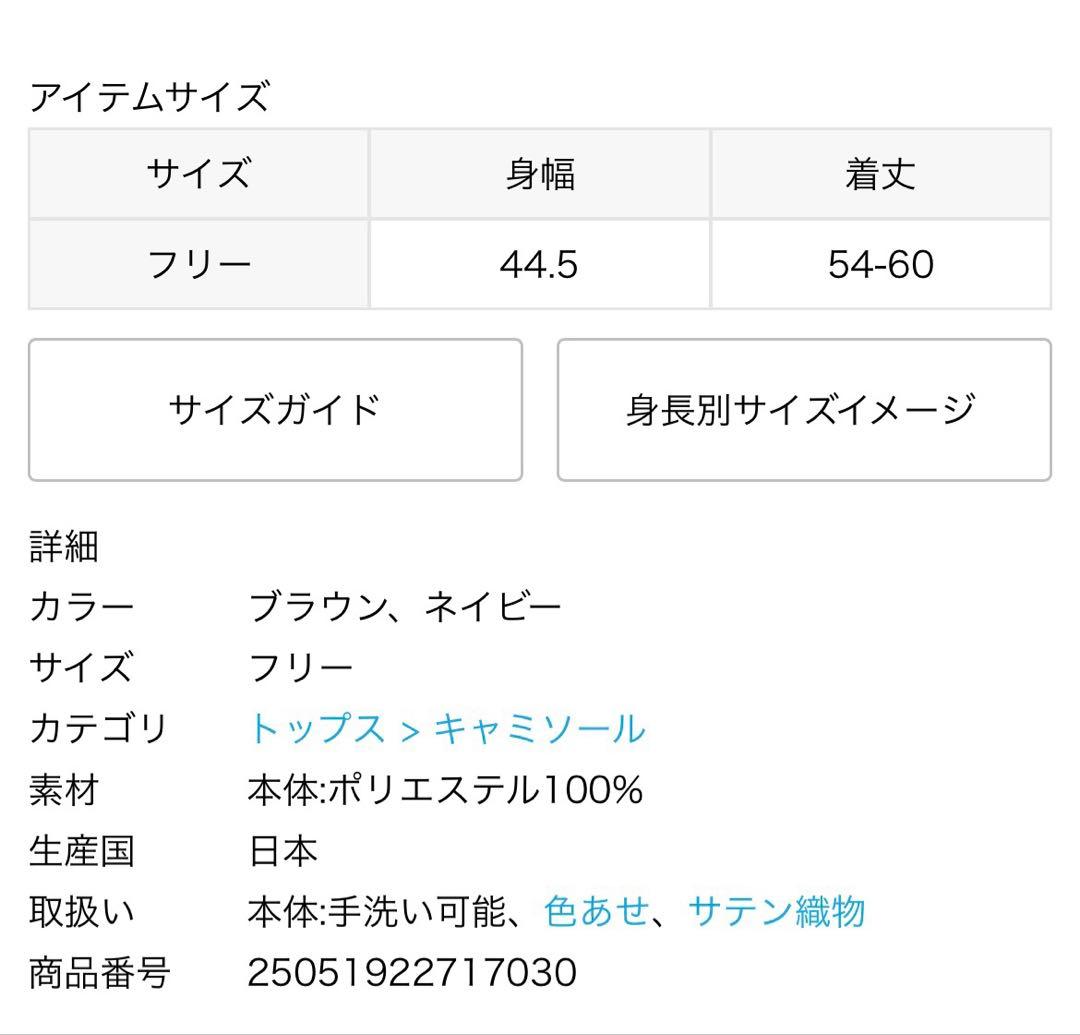The width and height of the screenshot is (1080, 1035).
Task: Click the トップス category link
Action: click(316, 731)
